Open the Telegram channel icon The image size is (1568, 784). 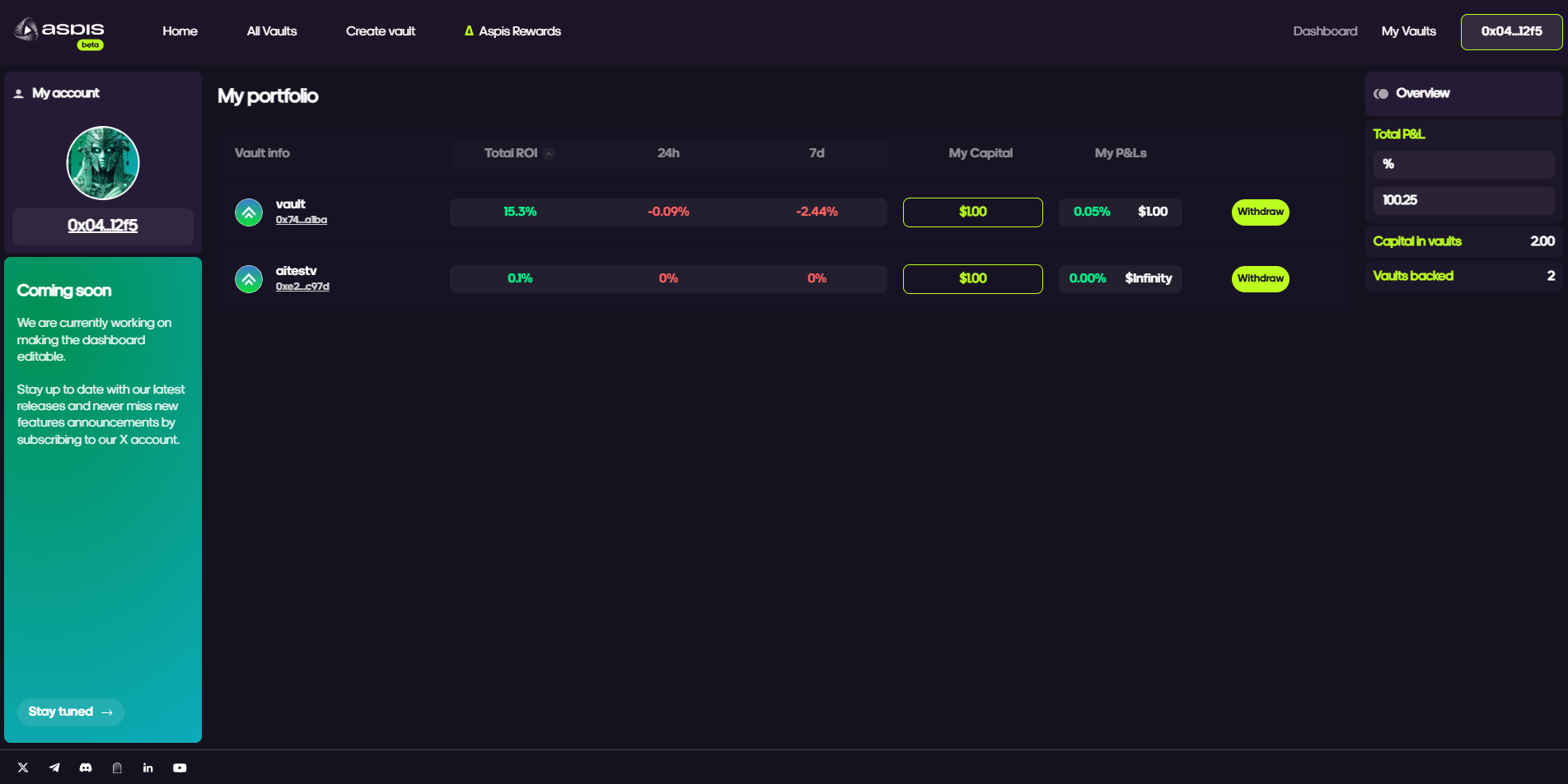[x=54, y=768]
